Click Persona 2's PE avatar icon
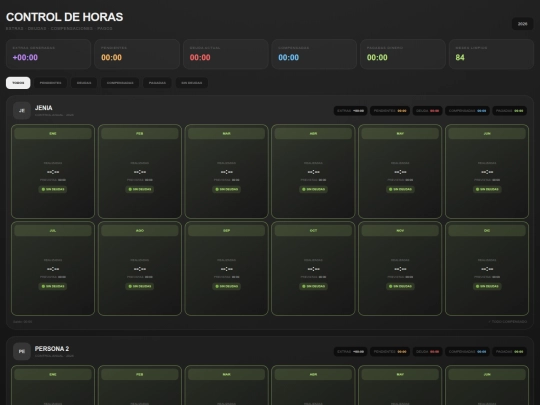The height and width of the screenshot is (405, 540). pyautogui.click(x=22, y=352)
